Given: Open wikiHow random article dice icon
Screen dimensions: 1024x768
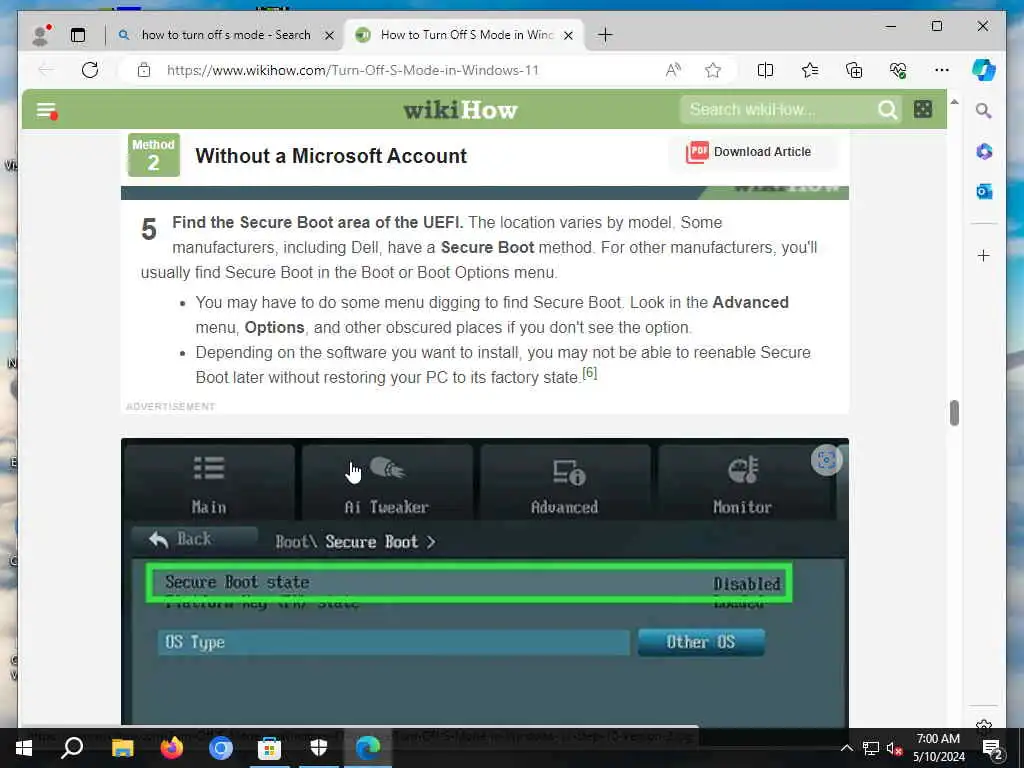Looking at the screenshot, I should [923, 109].
